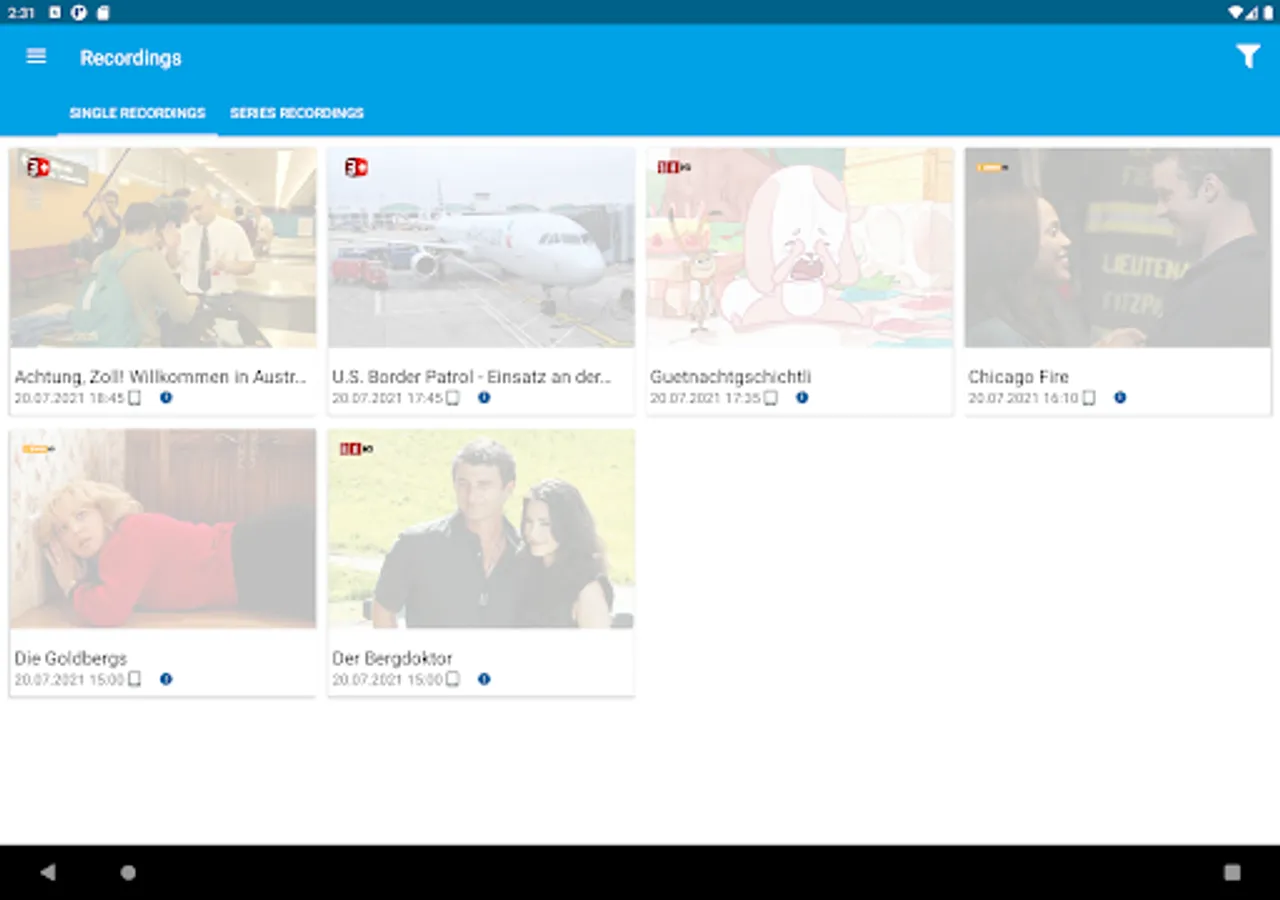
Task: Show info for Chicago Fire recording
Action: (1120, 397)
